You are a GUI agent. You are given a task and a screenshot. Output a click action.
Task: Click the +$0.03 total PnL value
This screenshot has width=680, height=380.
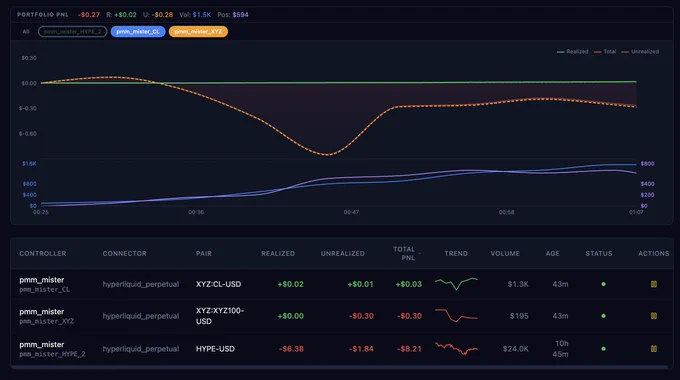click(x=409, y=284)
